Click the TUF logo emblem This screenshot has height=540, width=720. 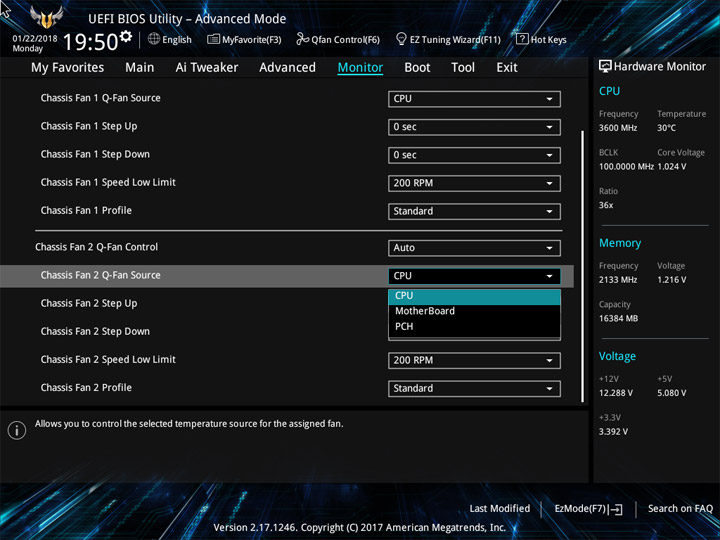pyautogui.click(x=46, y=17)
